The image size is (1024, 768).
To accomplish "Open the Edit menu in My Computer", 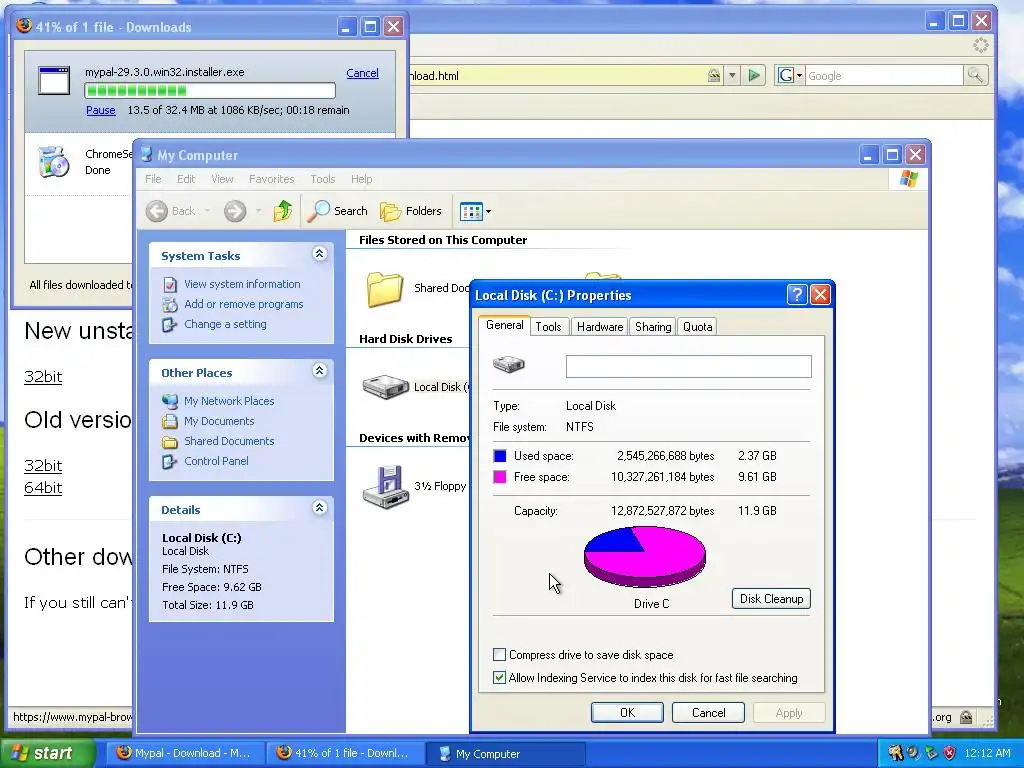I will pos(186,179).
